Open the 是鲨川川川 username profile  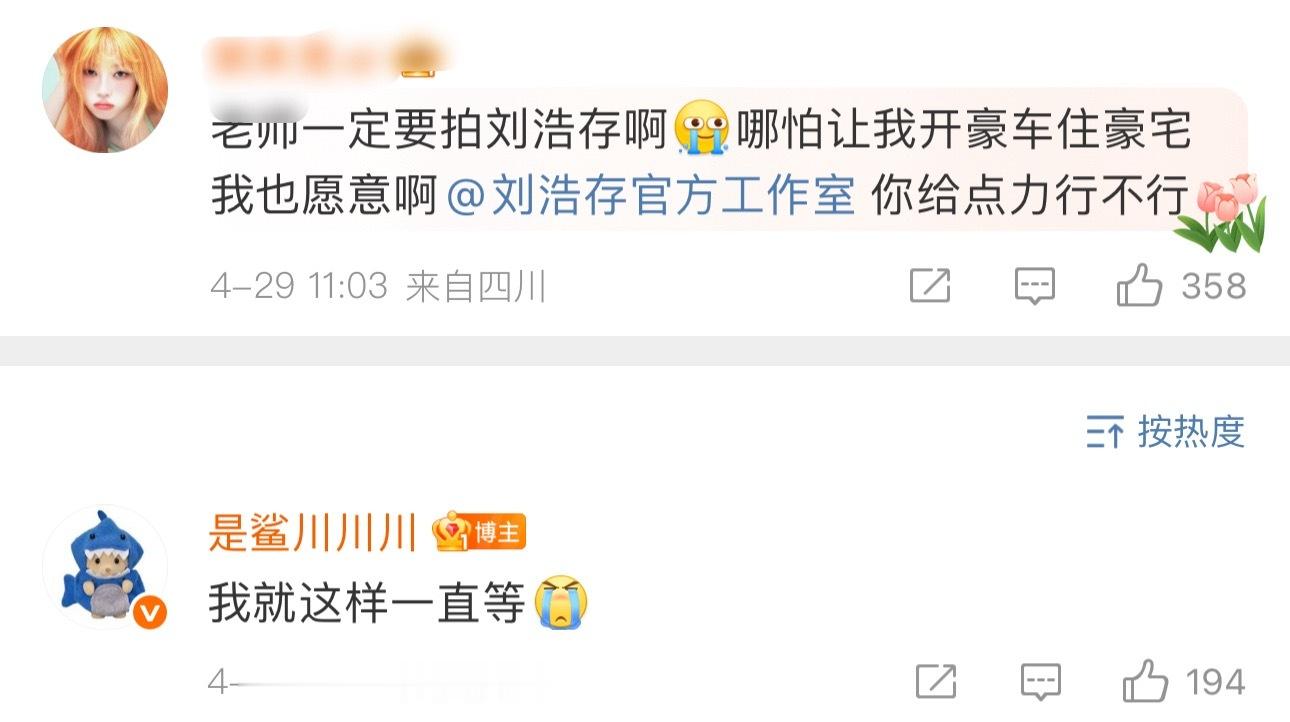(x=312, y=533)
